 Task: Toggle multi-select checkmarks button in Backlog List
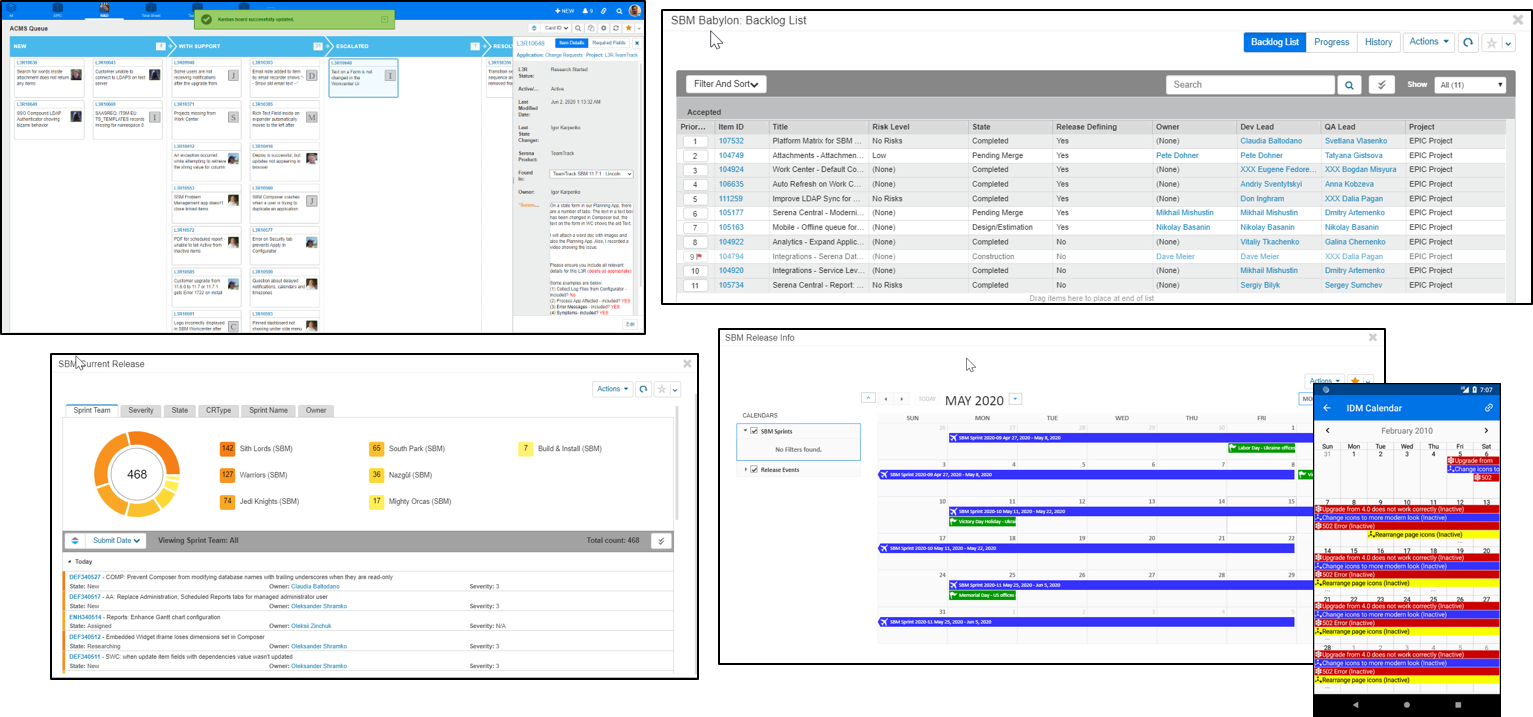1381,85
